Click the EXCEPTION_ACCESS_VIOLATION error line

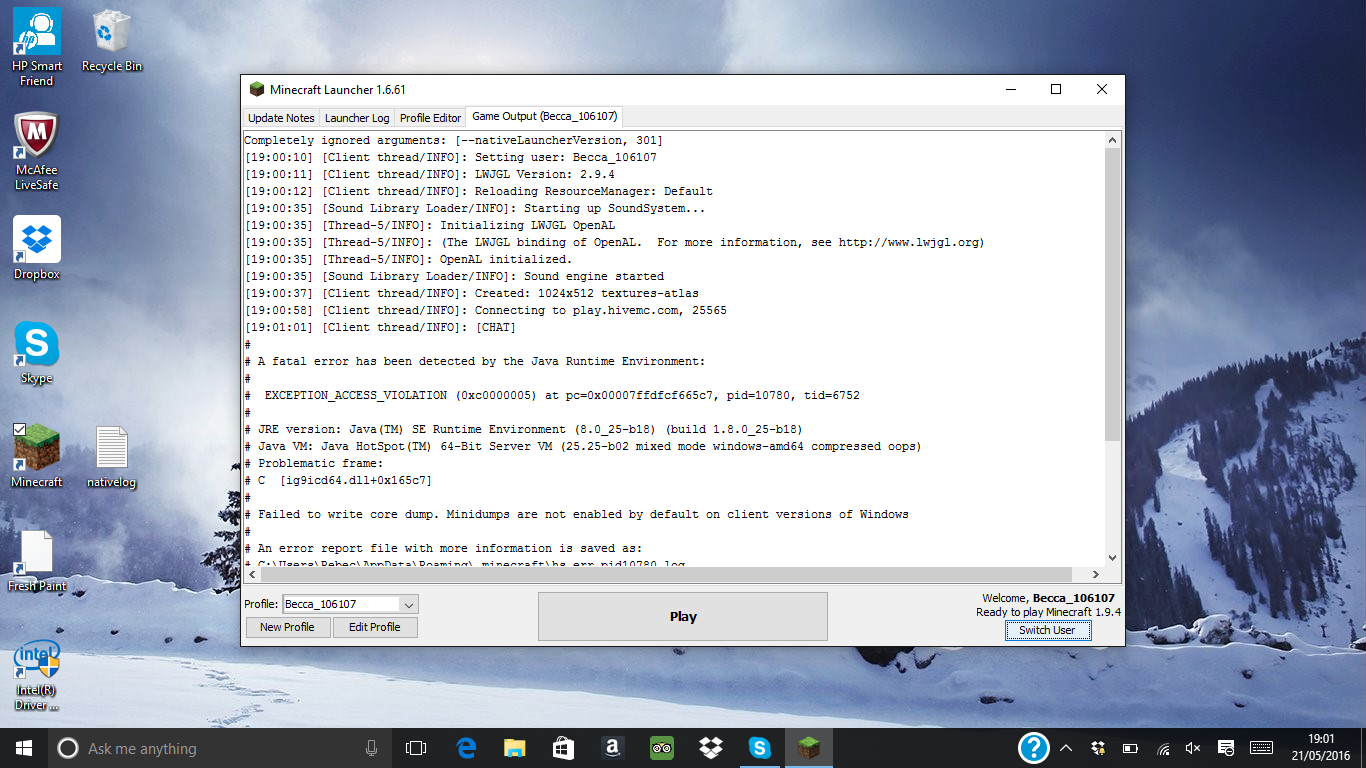(x=552, y=395)
